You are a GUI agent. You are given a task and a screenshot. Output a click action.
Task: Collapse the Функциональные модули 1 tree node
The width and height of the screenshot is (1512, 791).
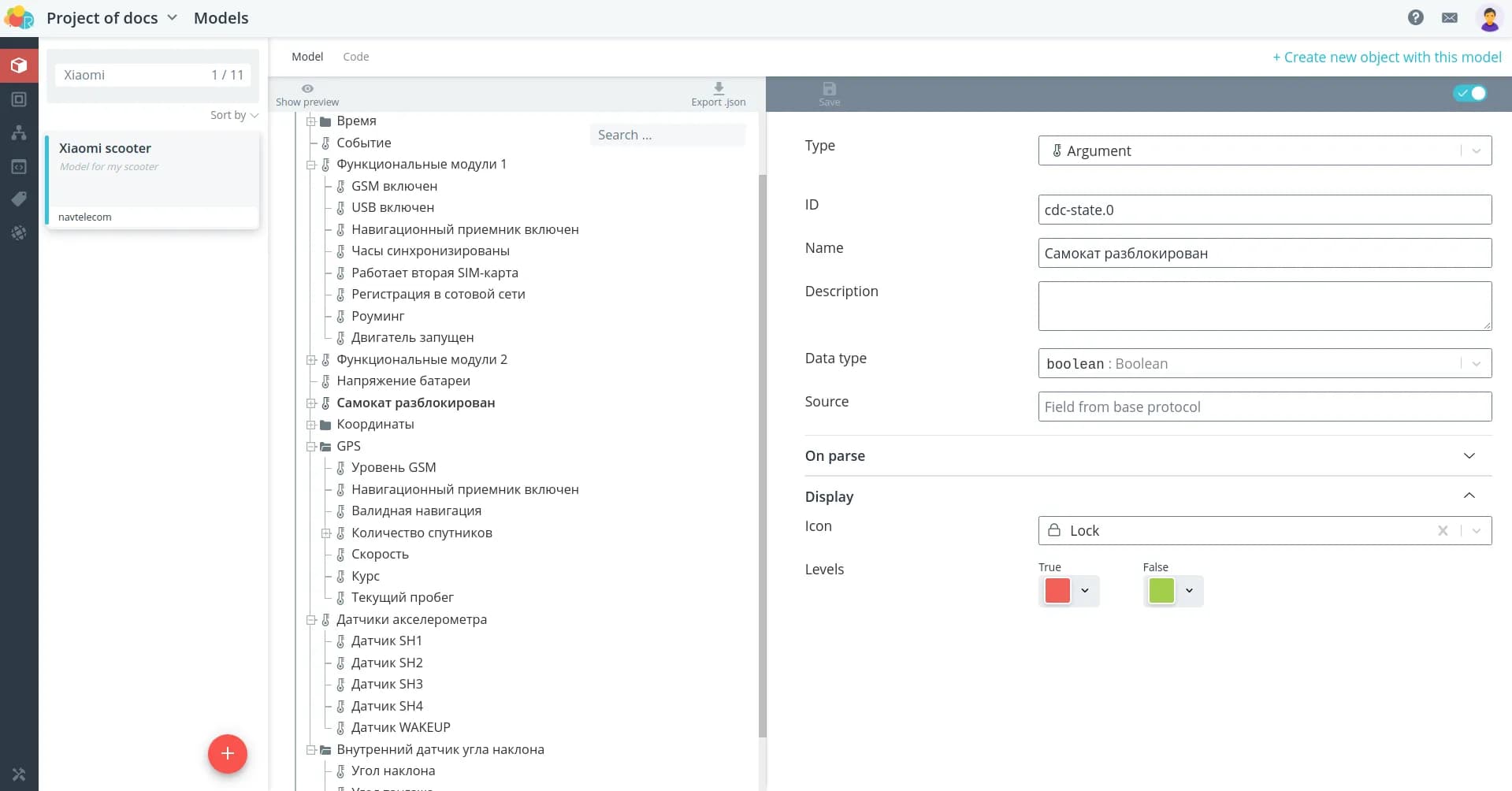[x=311, y=165]
